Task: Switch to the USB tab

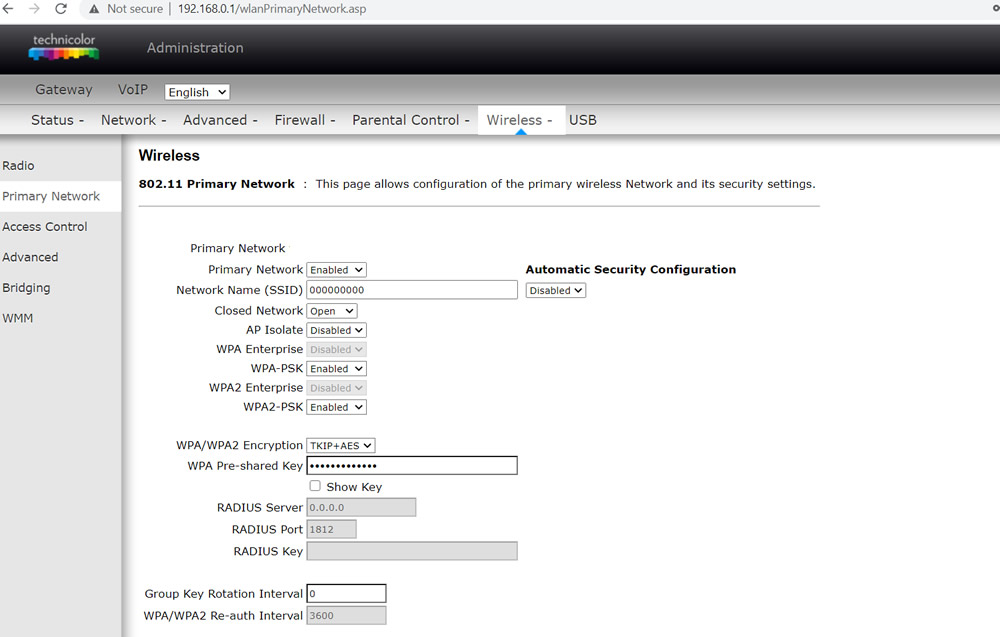Action: (583, 120)
